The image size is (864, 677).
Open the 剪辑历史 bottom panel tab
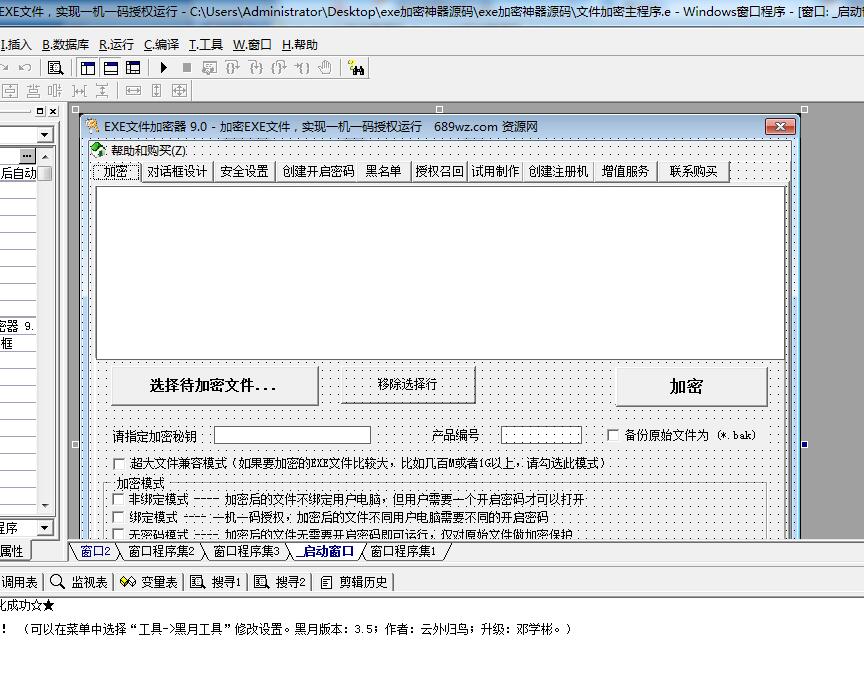pyautogui.click(x=354, y=582)
